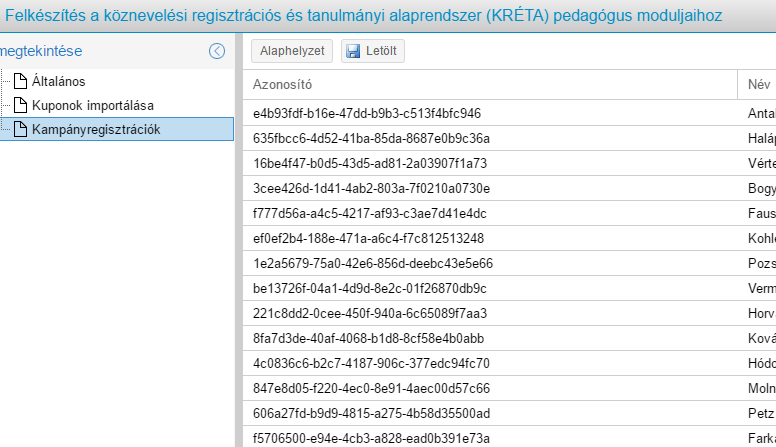Sort by the Név column header
776x447 pixels.
pyautogui.click(x=759, y=85)
